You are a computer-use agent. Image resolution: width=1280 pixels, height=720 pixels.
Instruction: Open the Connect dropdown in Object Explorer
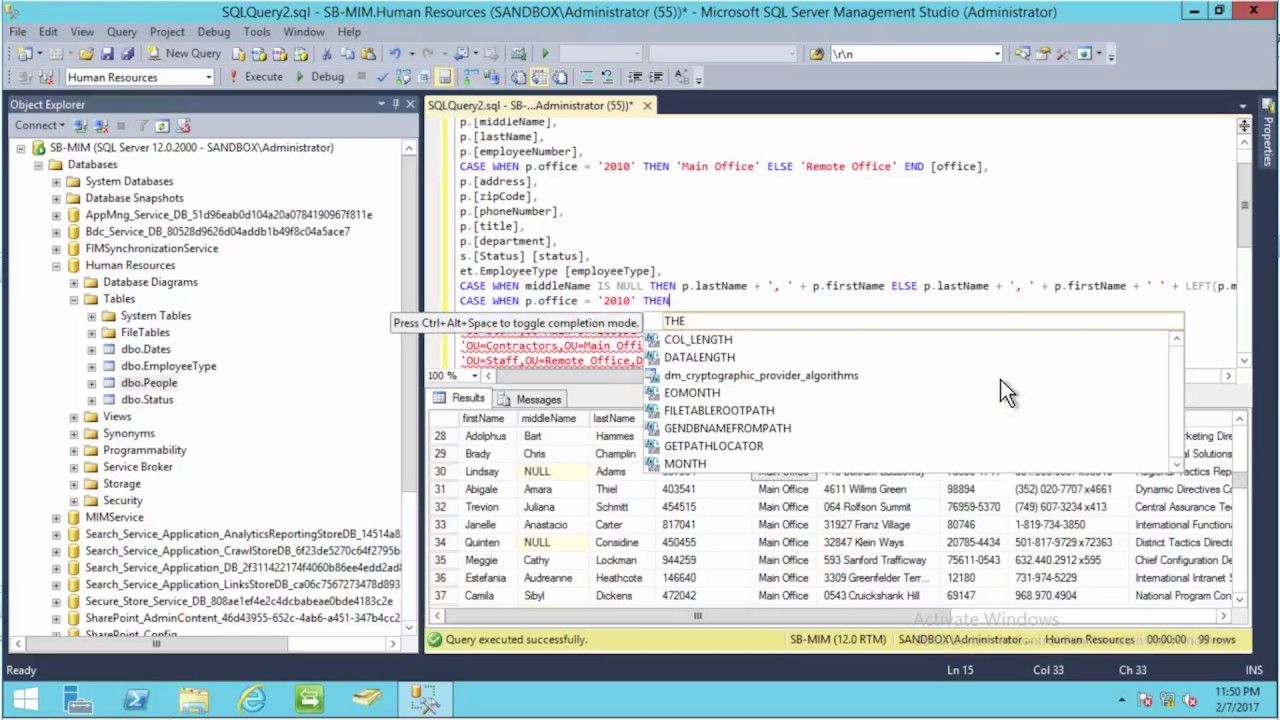point(39,125)
